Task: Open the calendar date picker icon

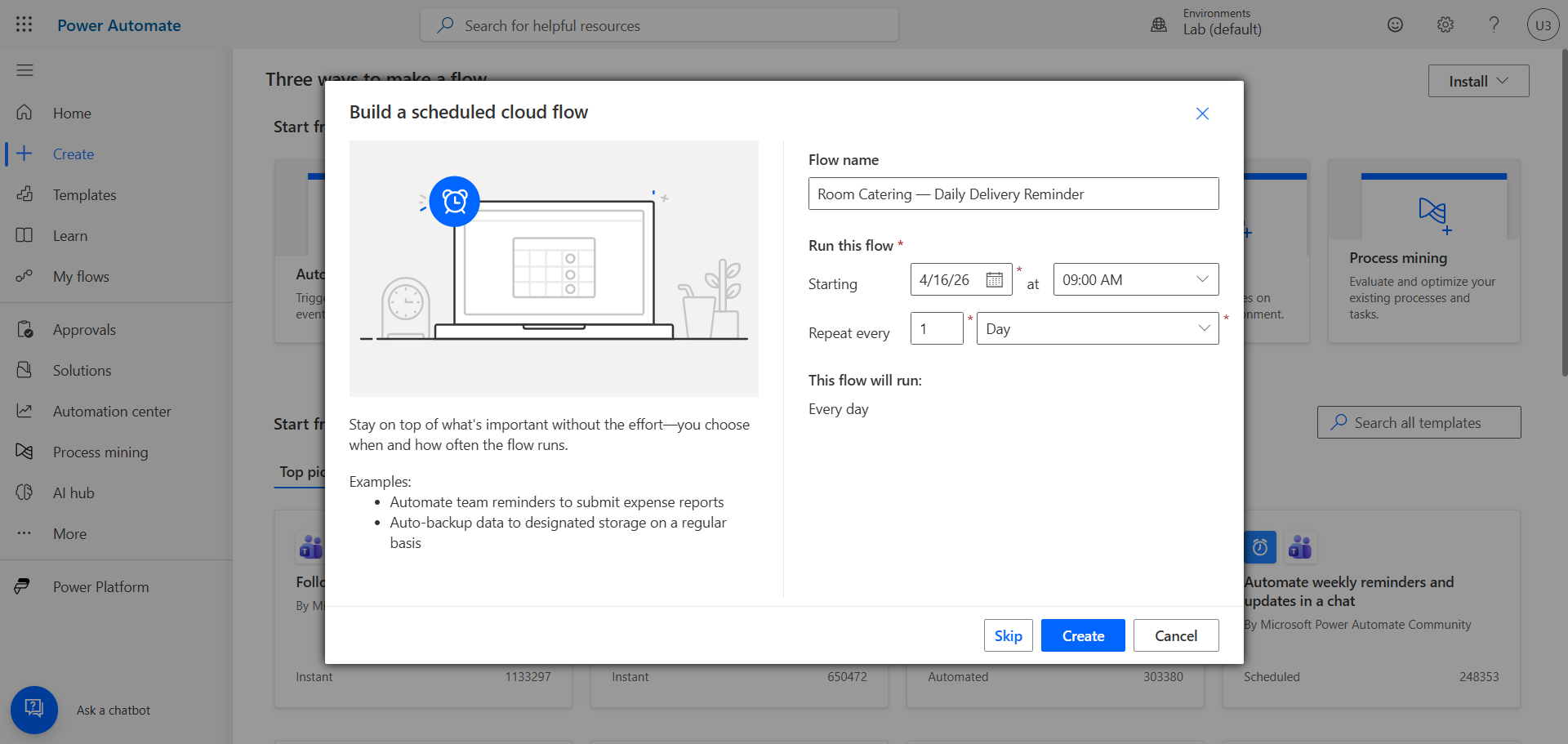Action: coord(994,279)
